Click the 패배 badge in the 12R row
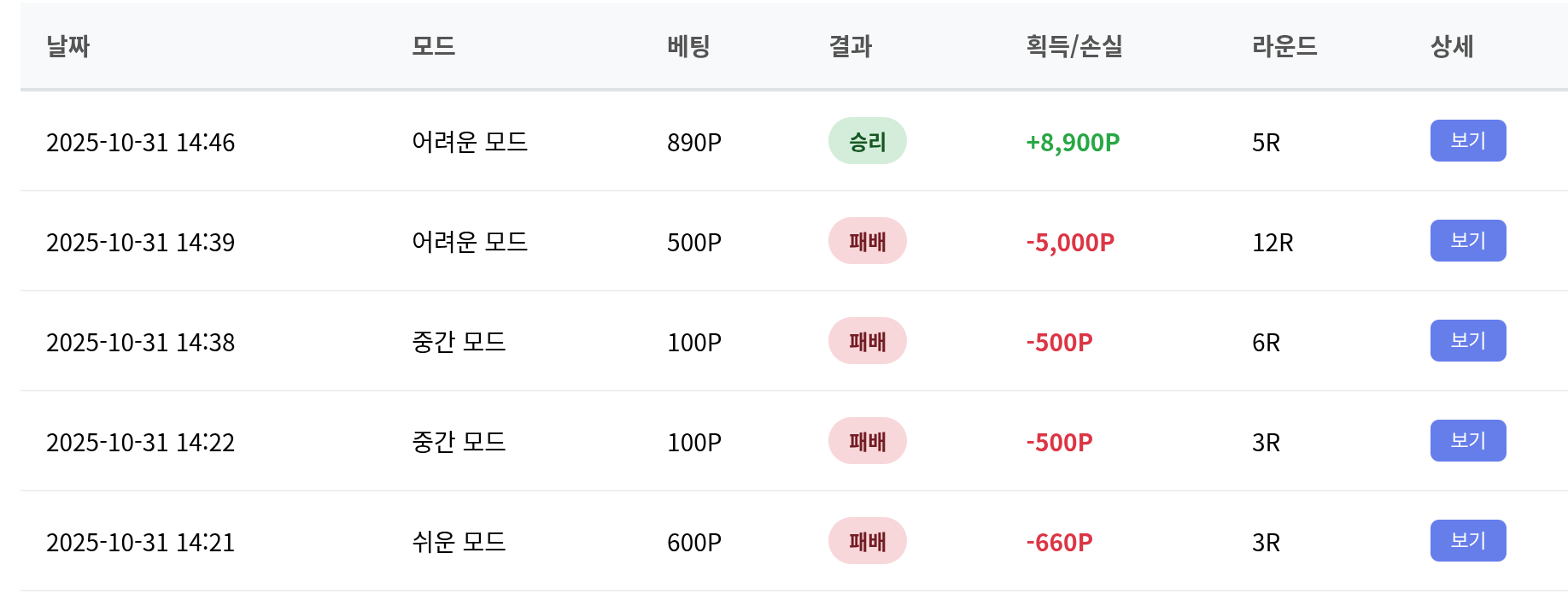 point(867,242)
